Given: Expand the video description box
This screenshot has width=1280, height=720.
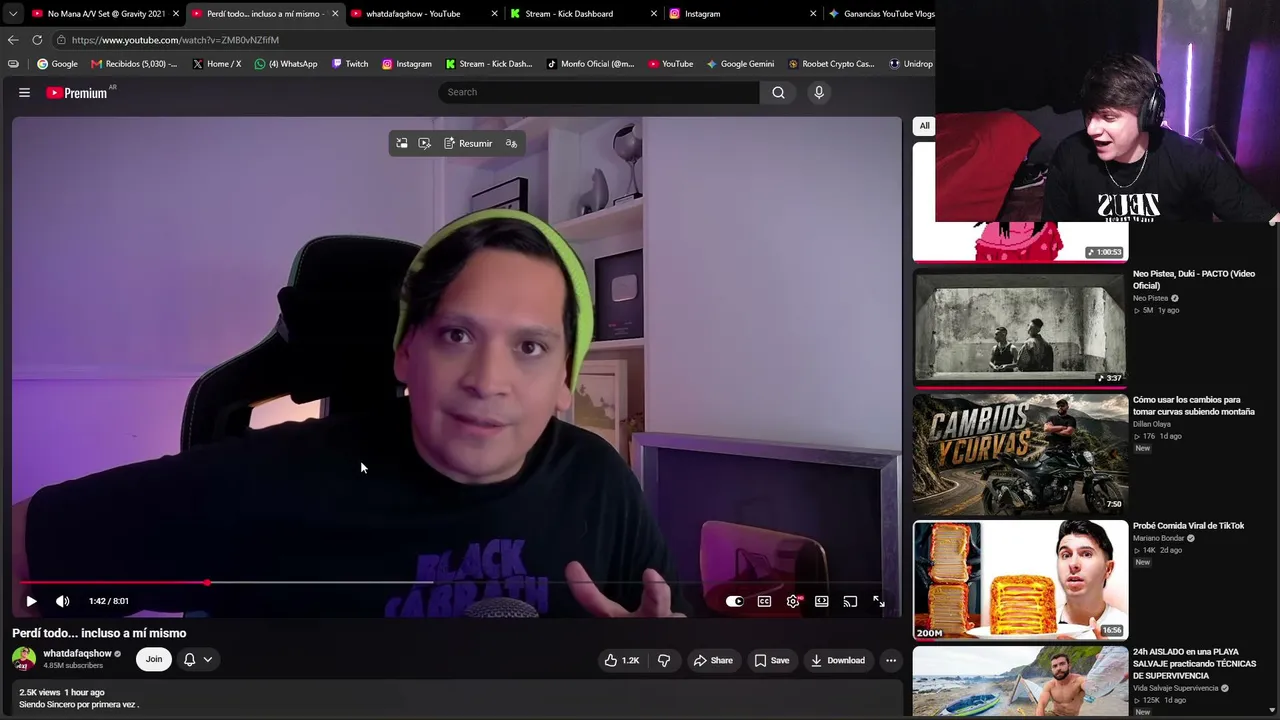Looking at the screenshot, I should pos(458,698).
